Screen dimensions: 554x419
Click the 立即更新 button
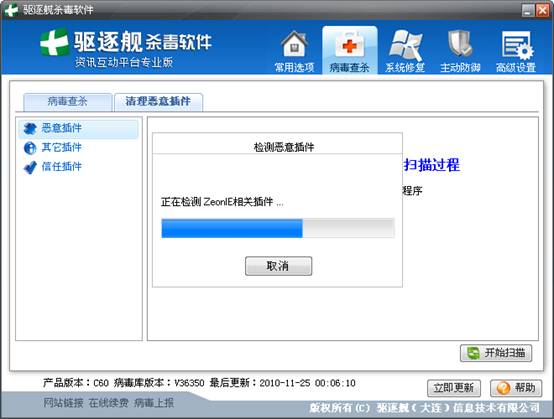[454, 388]
